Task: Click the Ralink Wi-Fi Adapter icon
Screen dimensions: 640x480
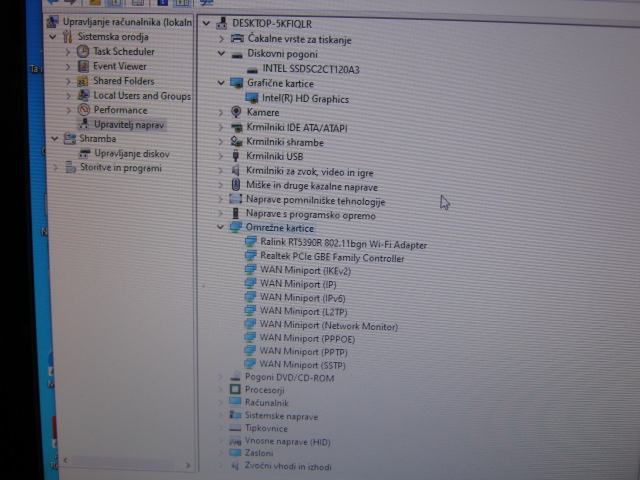Action: [251, 242]
